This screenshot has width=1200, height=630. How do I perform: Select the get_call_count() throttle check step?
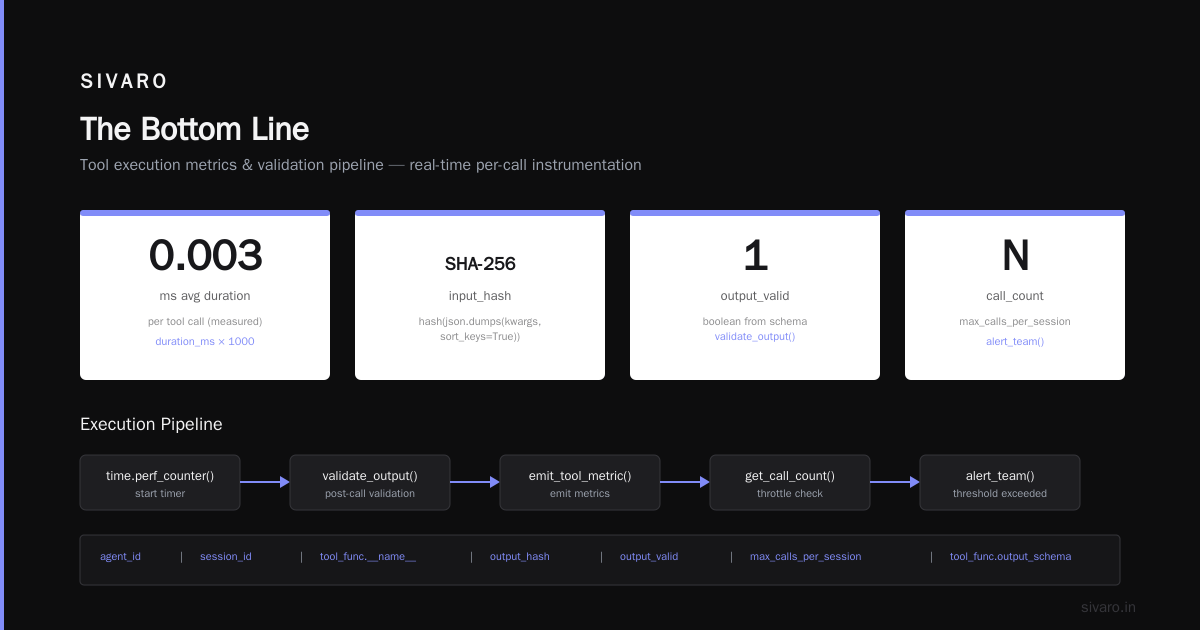(790, 483)
